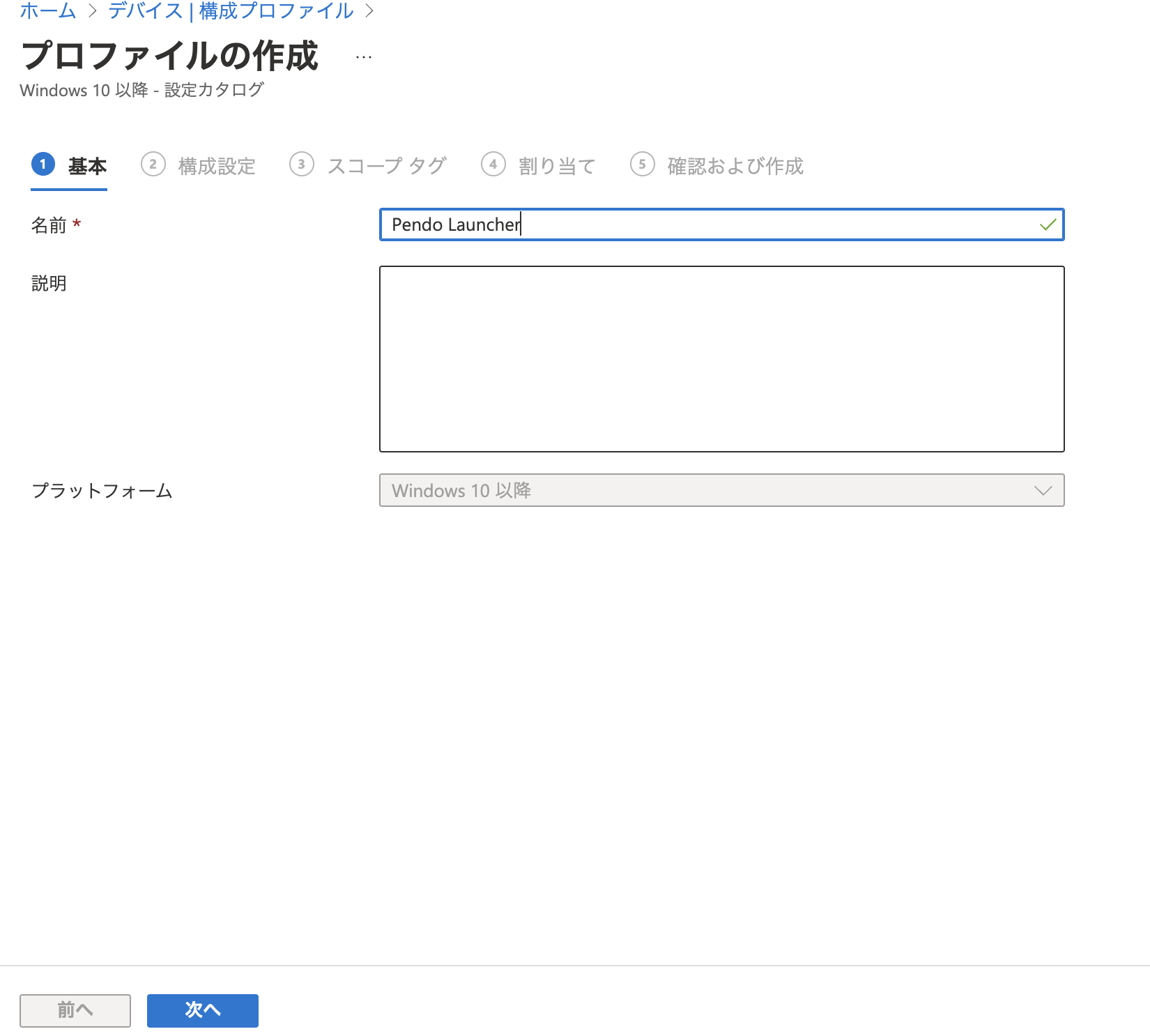
Task: Open the platform selection combo box
Action: coord(721,490)
